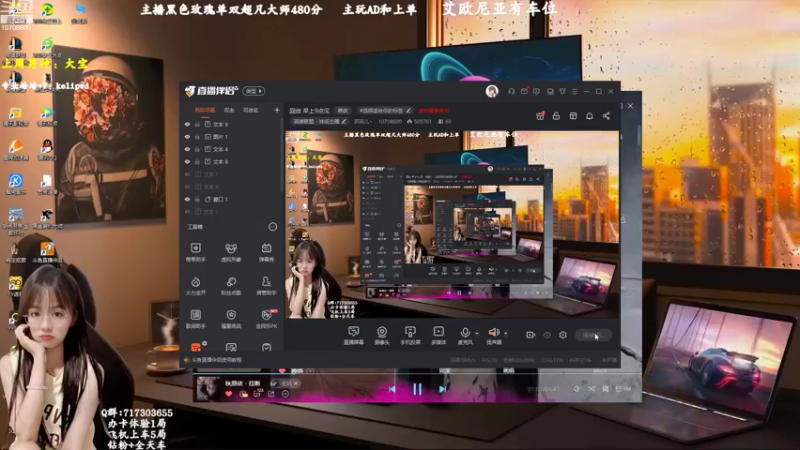Pause the music player
This screenshot has width=800, height=450.
tap(417, 389)
